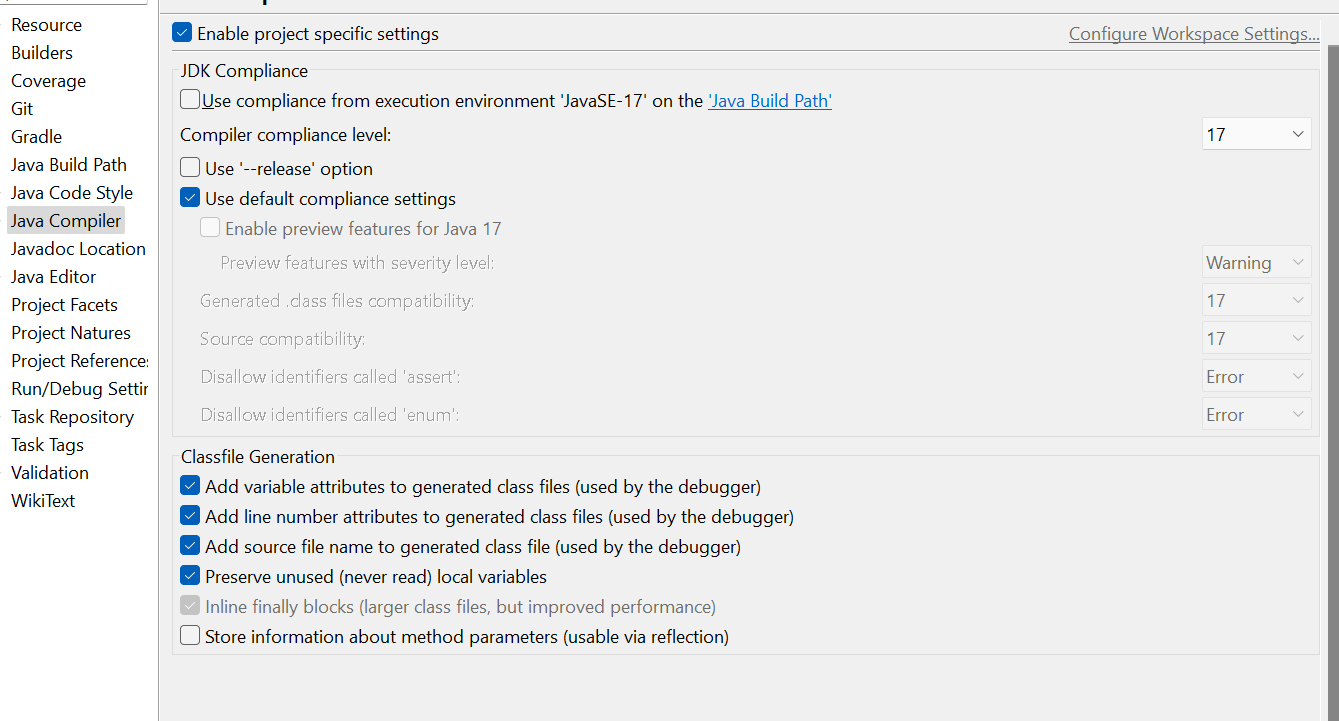Viewport: 1339px width, 721px height.
Task: Toggle Preserve unused local variables
Action: [x=190, y=577]
